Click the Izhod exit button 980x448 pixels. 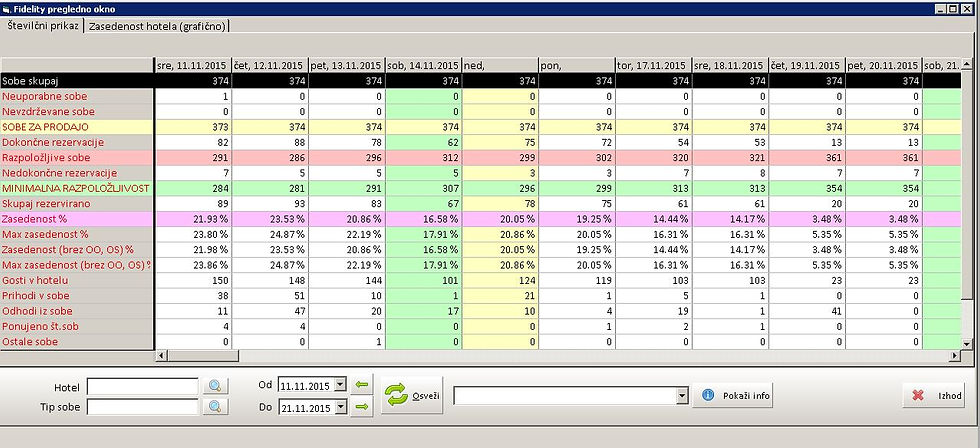[x=934, y=396]
